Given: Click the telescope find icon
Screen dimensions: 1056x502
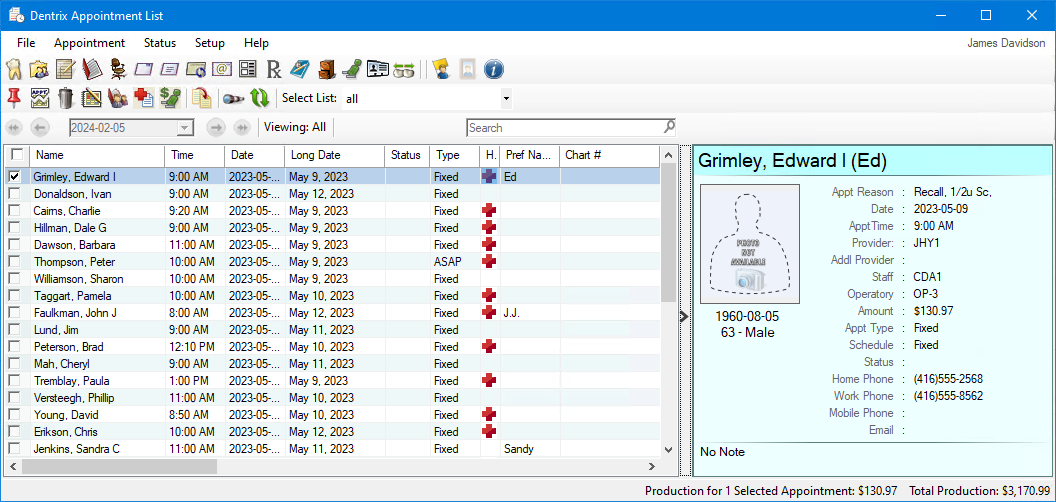Looking at the screenshot, I should click(x=233, y=98).
